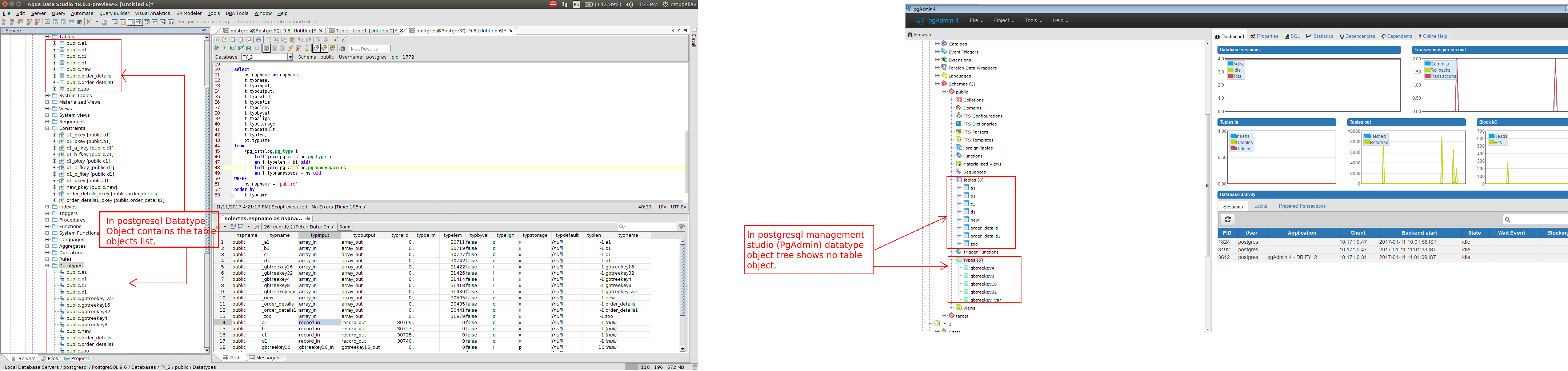Select order_details1 table in pgAdmin tree
The image size is (1568, 371).
[x=984, y=236]
